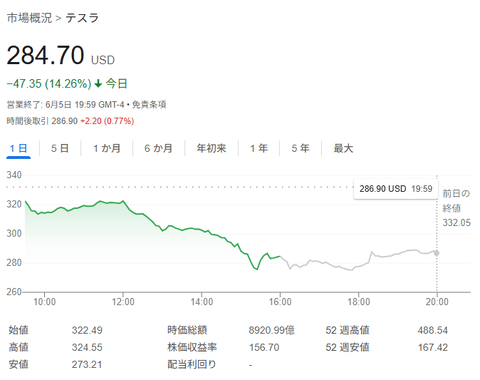The image size is (480, 380).
Task: Open the 1か月 chart range
Action: [x=107, y=148]
